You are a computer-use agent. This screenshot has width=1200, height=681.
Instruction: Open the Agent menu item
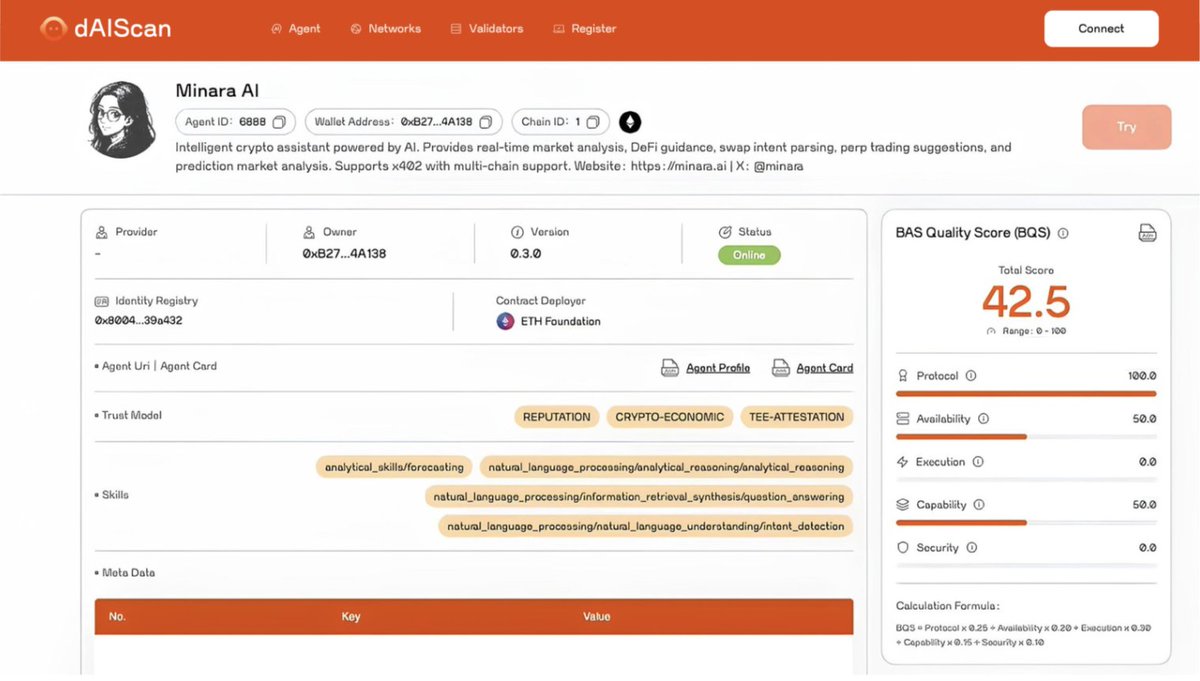[x=296, y=29]
